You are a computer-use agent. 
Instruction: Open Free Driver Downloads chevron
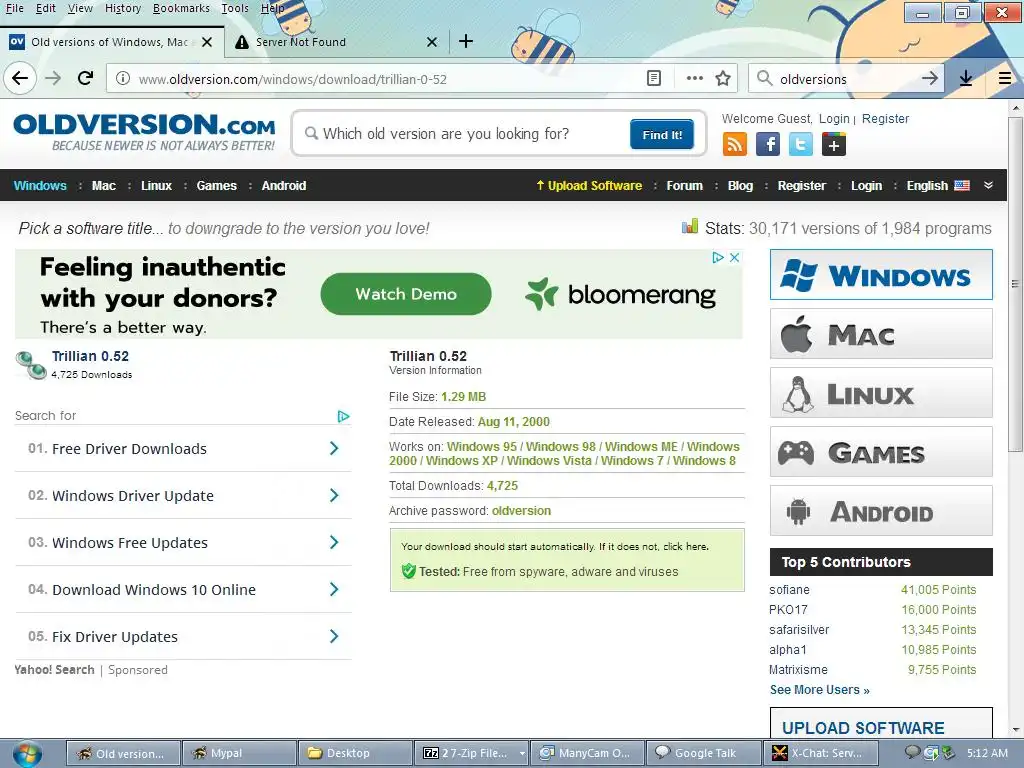coord(334,448)
